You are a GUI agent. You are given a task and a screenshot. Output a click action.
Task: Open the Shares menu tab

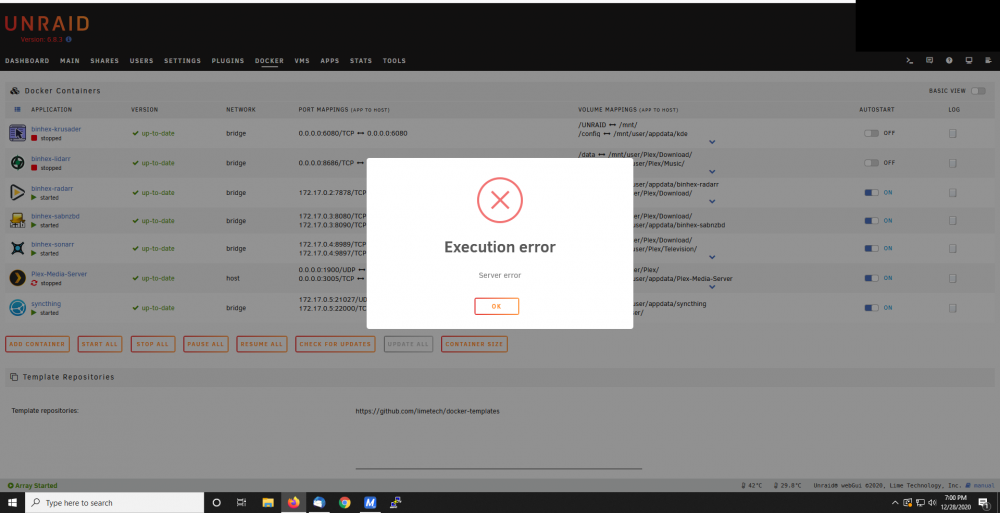pos(105,61)
